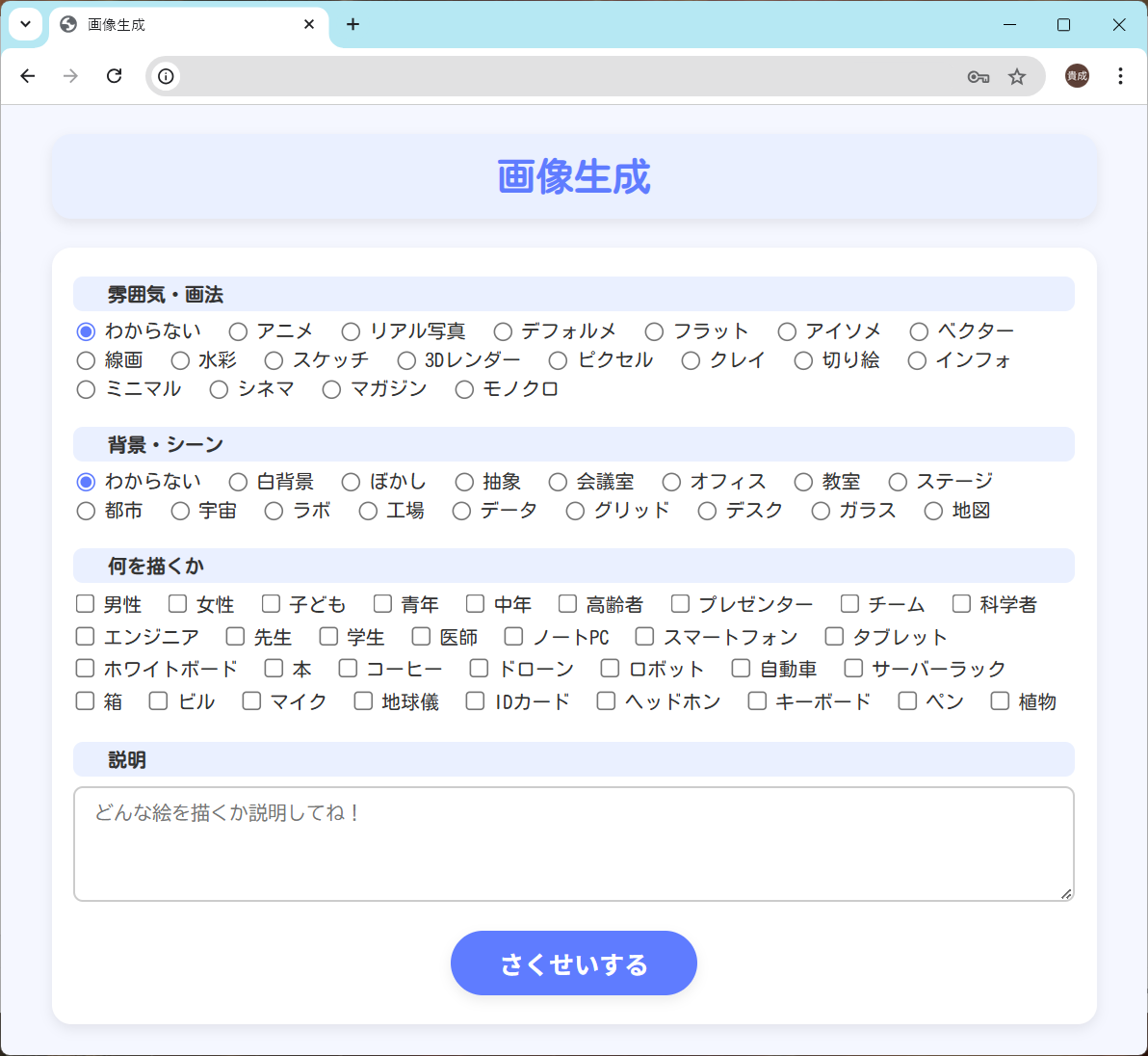This screenshot has height=1056, width=1148.
Task: Select the アニメ style radio button
Action: [238, 331]
